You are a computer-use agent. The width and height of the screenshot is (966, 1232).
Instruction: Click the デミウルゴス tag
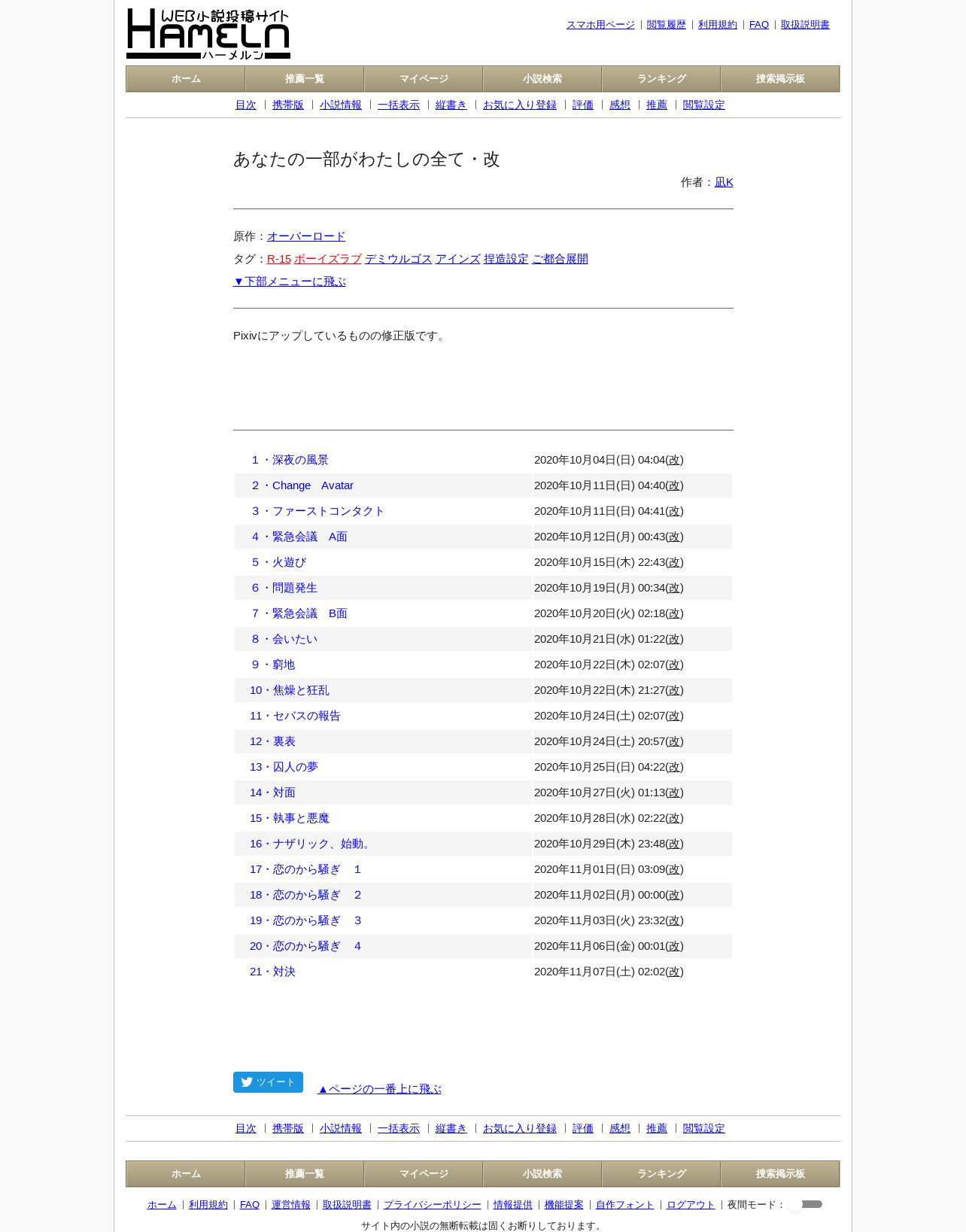coord(399,259)
